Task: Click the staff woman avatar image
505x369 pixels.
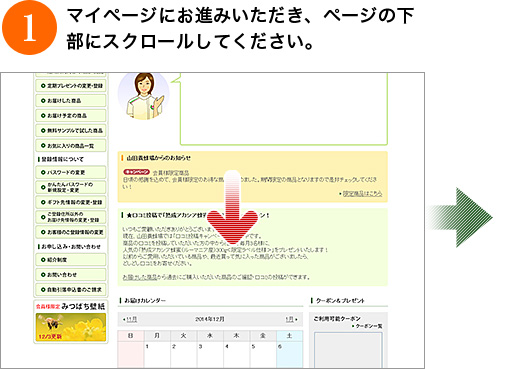Action: [144, 96]
